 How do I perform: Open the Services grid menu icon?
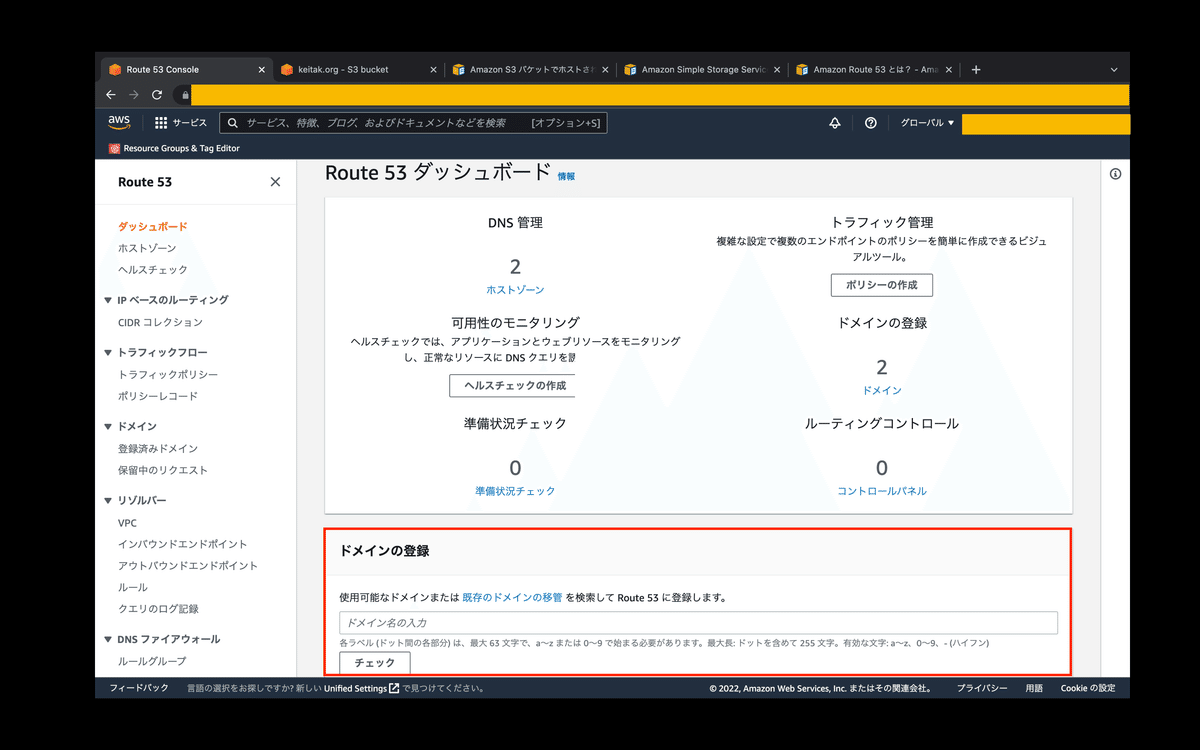[x=161, y=123]
